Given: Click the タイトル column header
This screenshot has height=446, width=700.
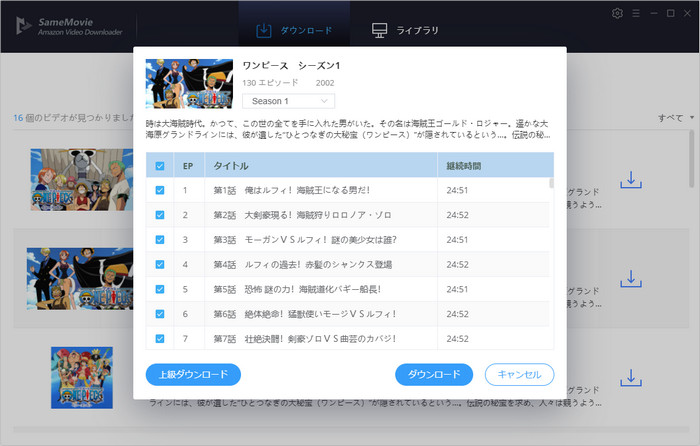Looking at the screenshot, I should pyautogui.click(x=321, y=166).
